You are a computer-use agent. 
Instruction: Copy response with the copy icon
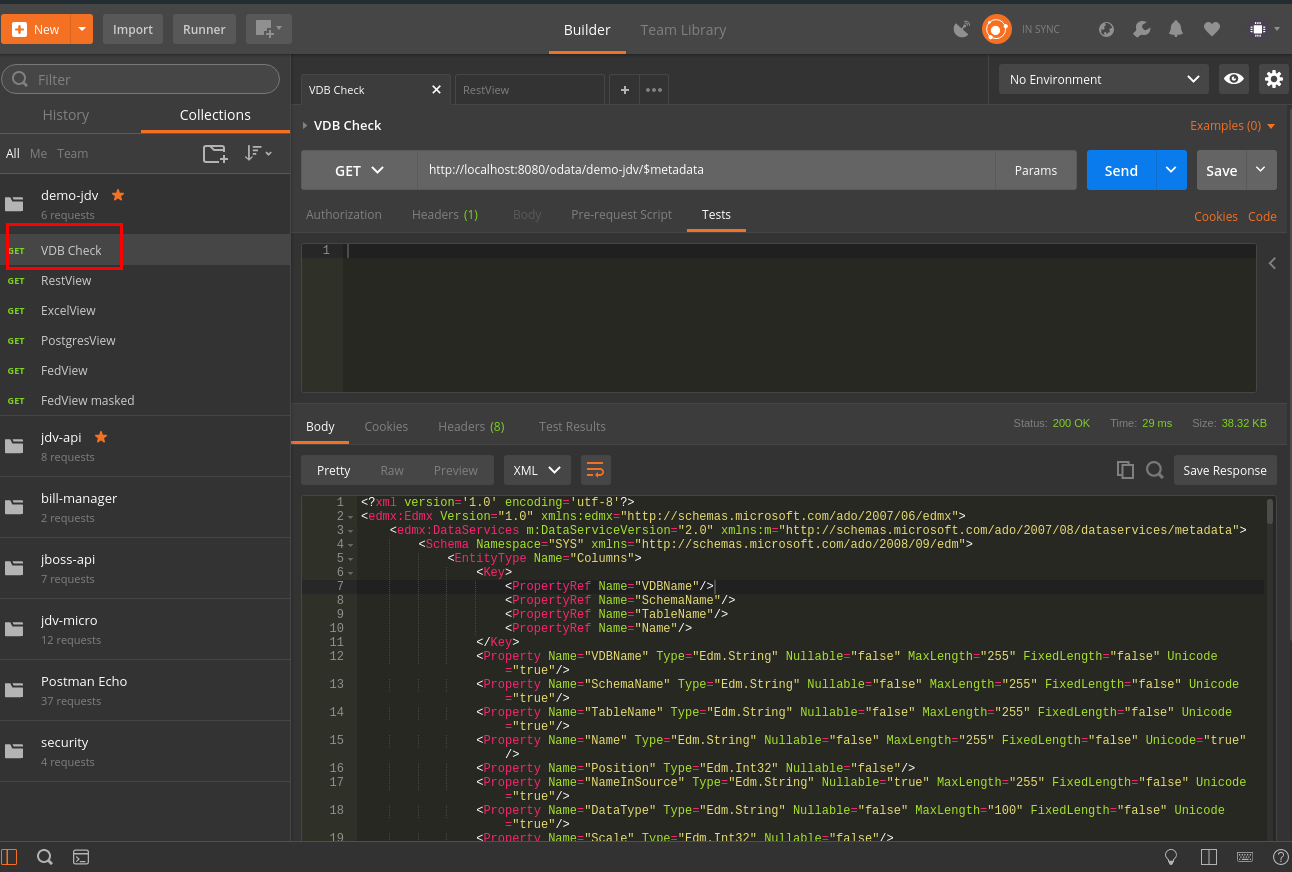tap(1125, 470)
